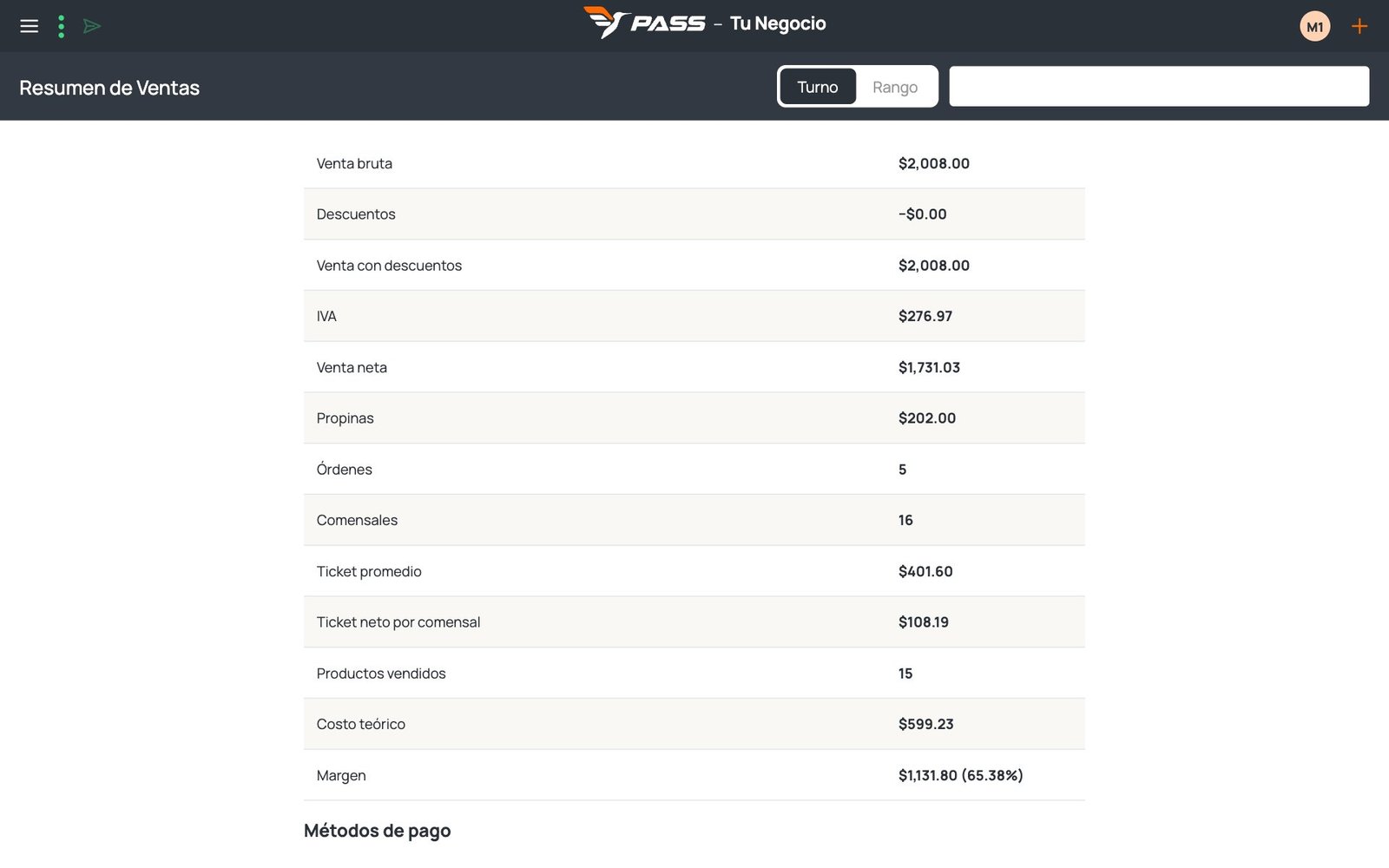
Task: Click the IVA value $276.97
Action: [925, 316]
